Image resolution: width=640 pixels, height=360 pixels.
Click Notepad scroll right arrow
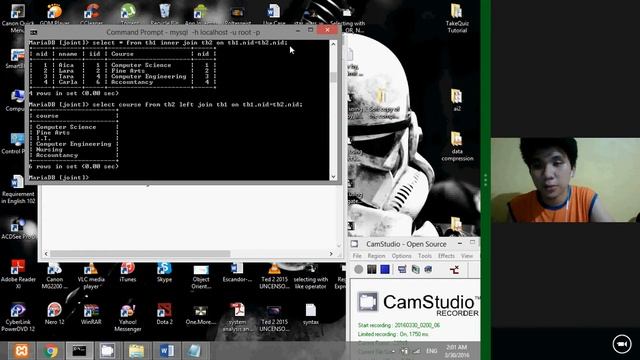(x=331, y=254)
